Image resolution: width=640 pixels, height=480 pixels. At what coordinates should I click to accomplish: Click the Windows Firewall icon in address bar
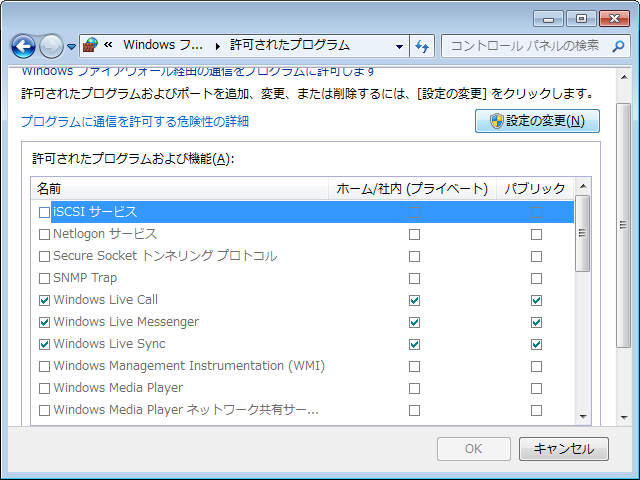point(90,45)
